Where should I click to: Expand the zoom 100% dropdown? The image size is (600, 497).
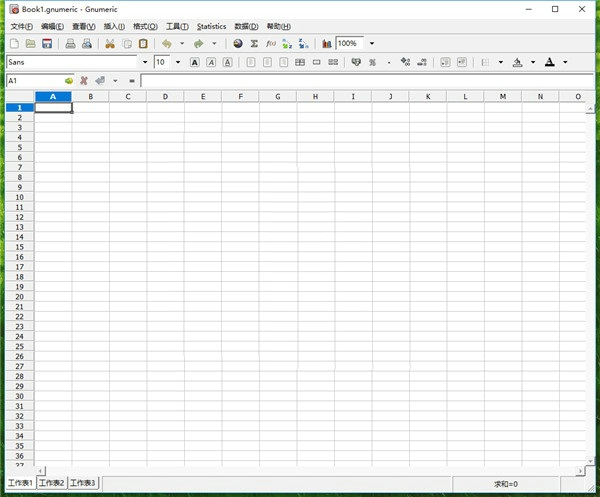click(372, 44)
